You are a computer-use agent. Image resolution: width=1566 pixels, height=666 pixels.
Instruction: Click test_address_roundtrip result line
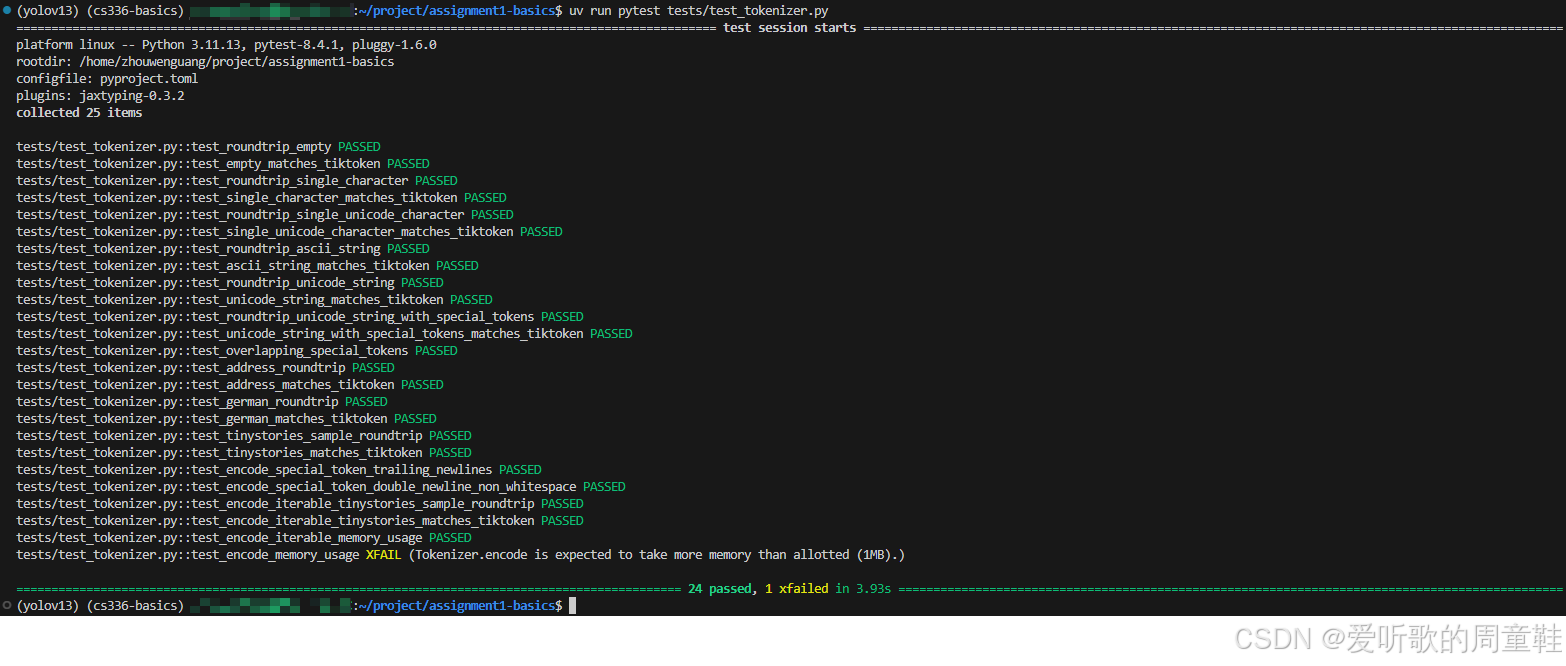[x=206, y=368]
